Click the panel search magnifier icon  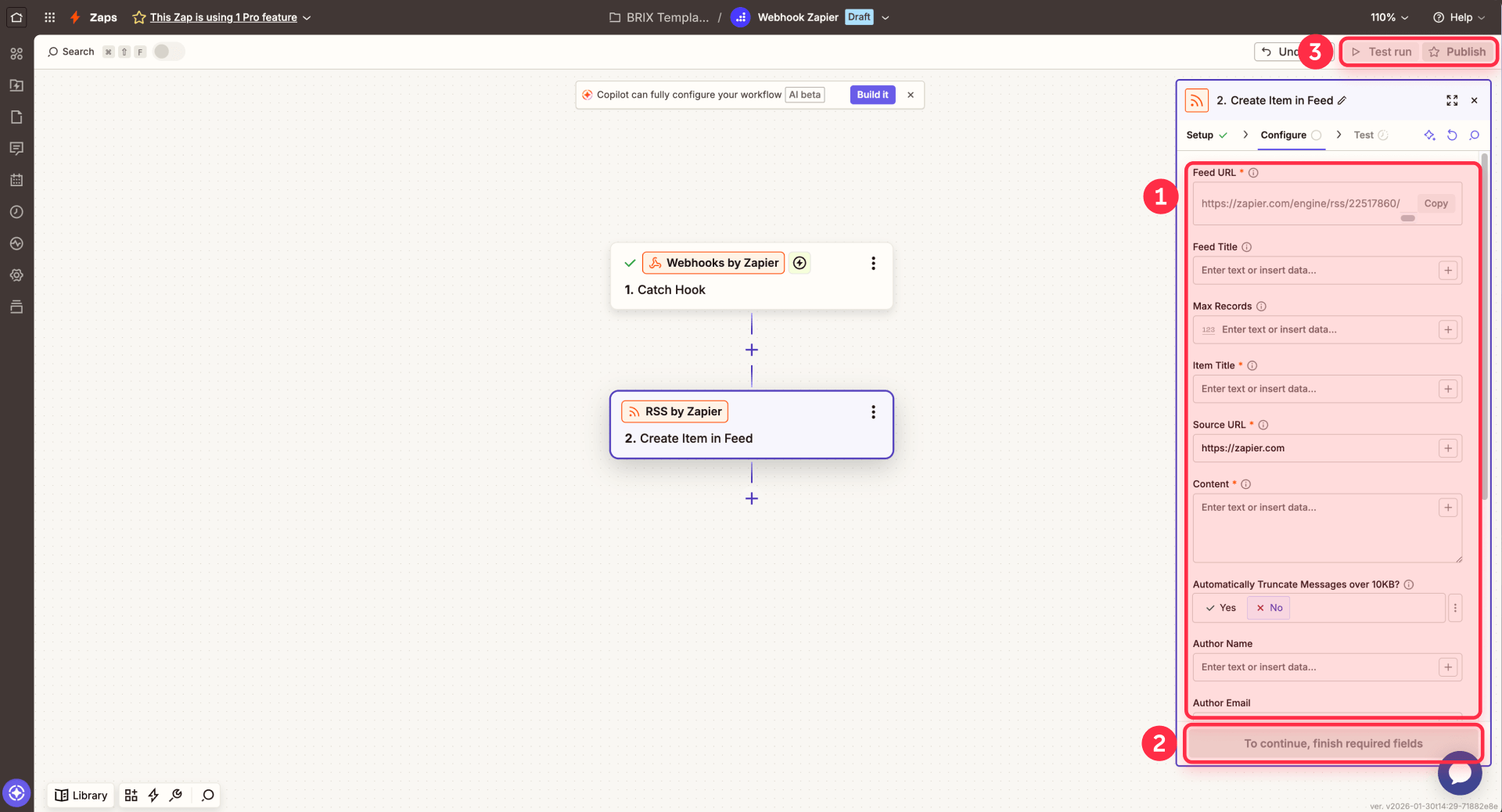(x=1475, y=135)
